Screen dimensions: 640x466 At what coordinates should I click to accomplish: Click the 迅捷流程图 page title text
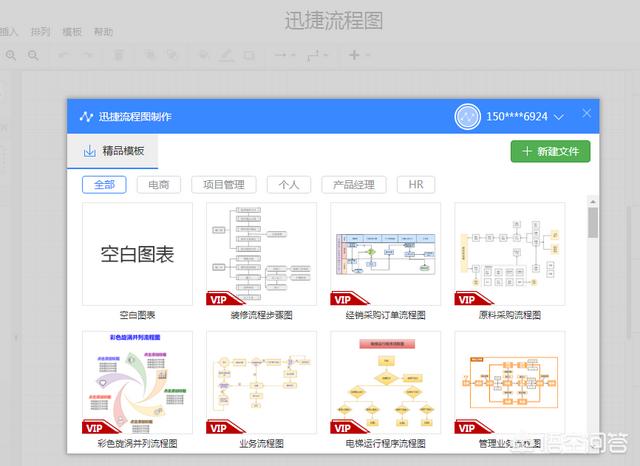[334, 21]
